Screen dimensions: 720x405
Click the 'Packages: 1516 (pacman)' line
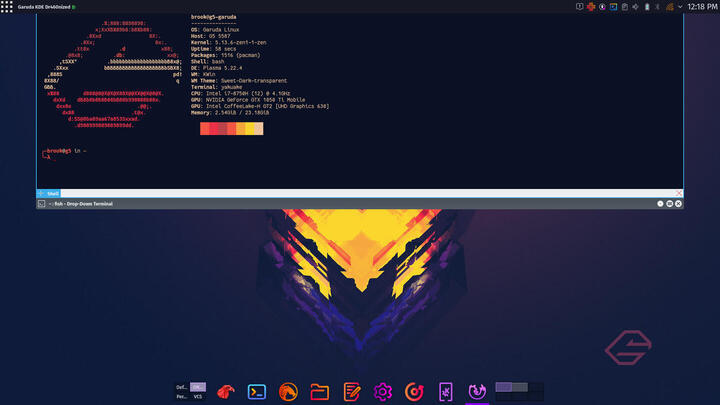point(225,55)
